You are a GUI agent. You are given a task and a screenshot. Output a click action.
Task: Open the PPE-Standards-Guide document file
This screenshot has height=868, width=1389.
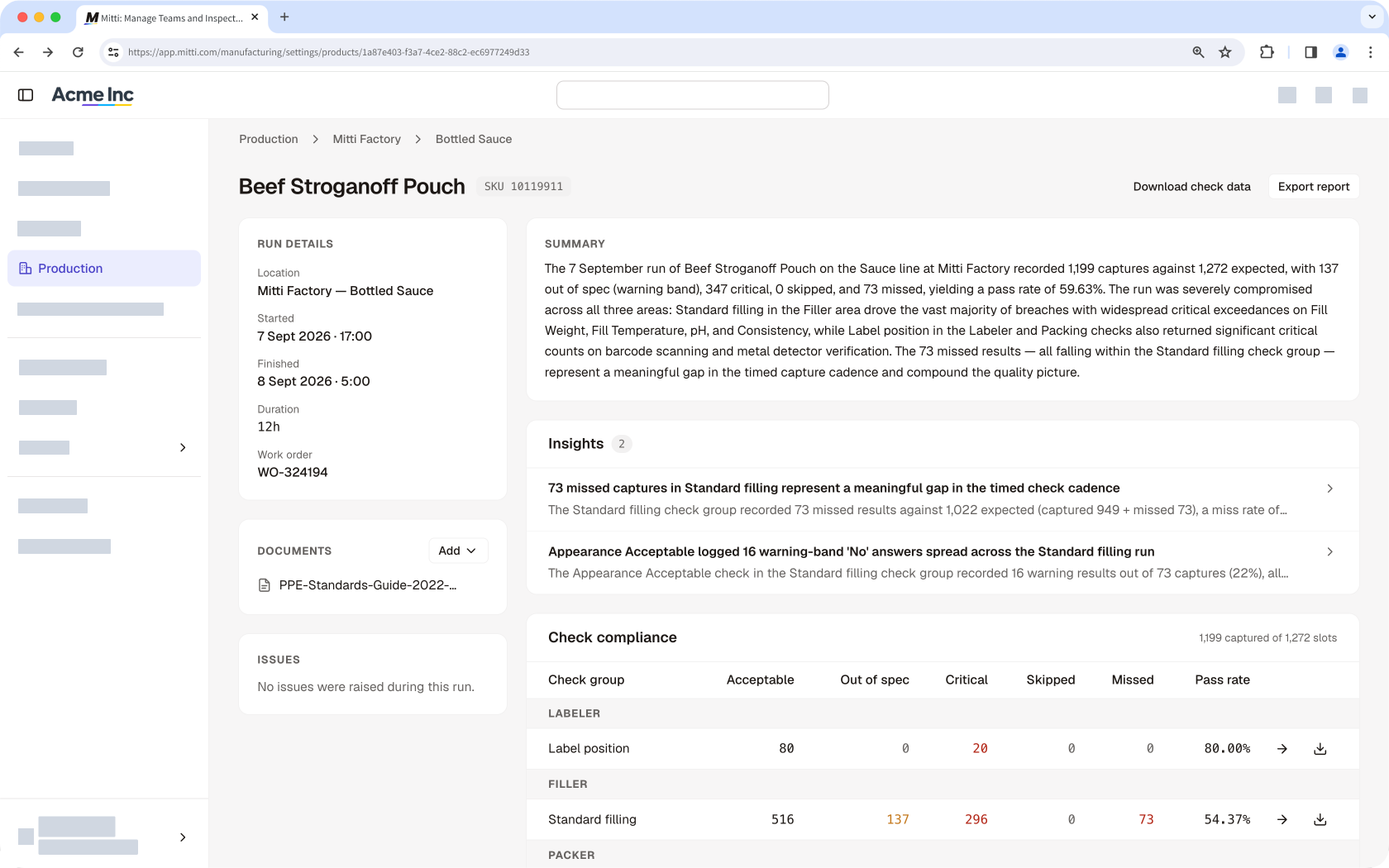pyautogui.click(x=358, y=585)
